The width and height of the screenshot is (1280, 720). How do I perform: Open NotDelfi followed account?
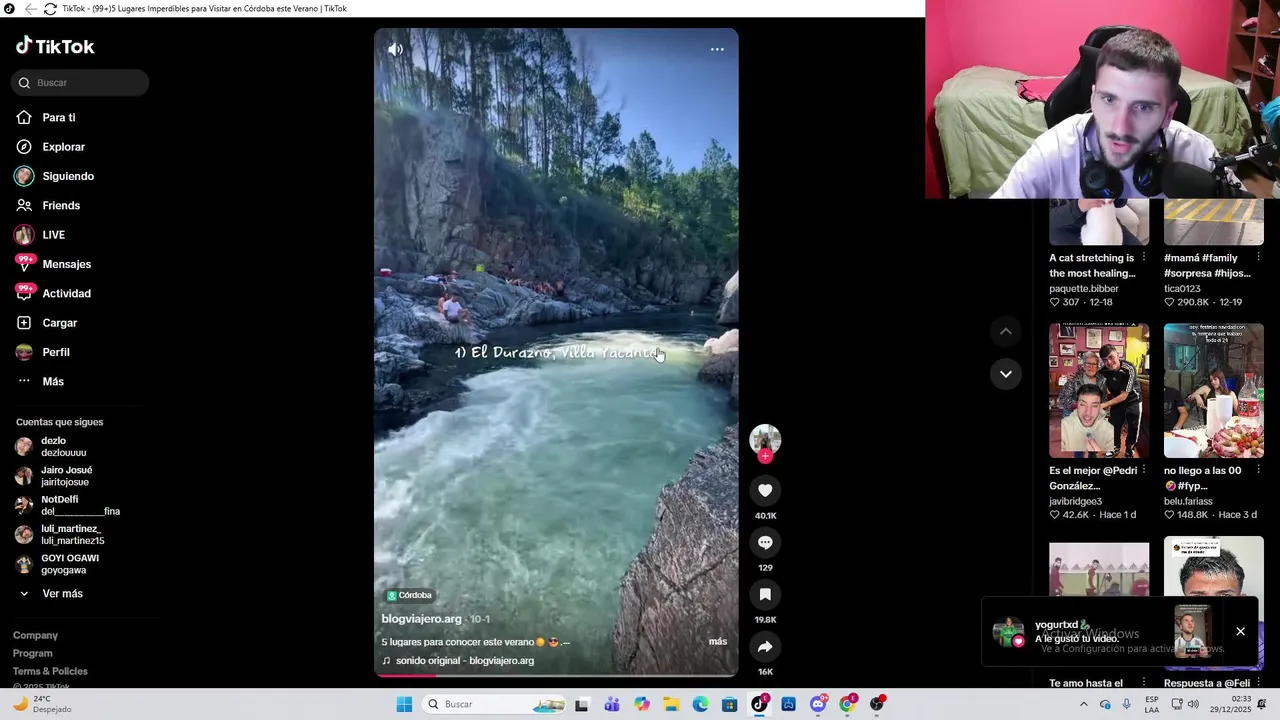66,505
